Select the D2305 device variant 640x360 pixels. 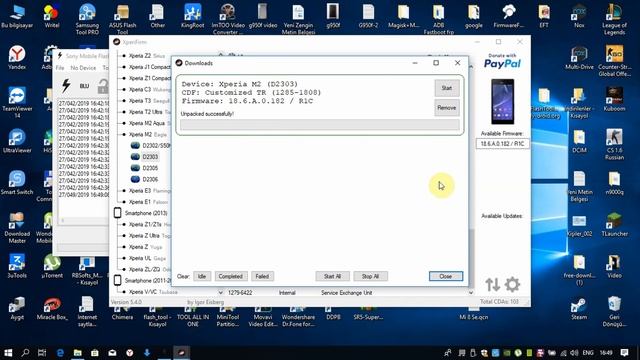[x=150, y=168]
